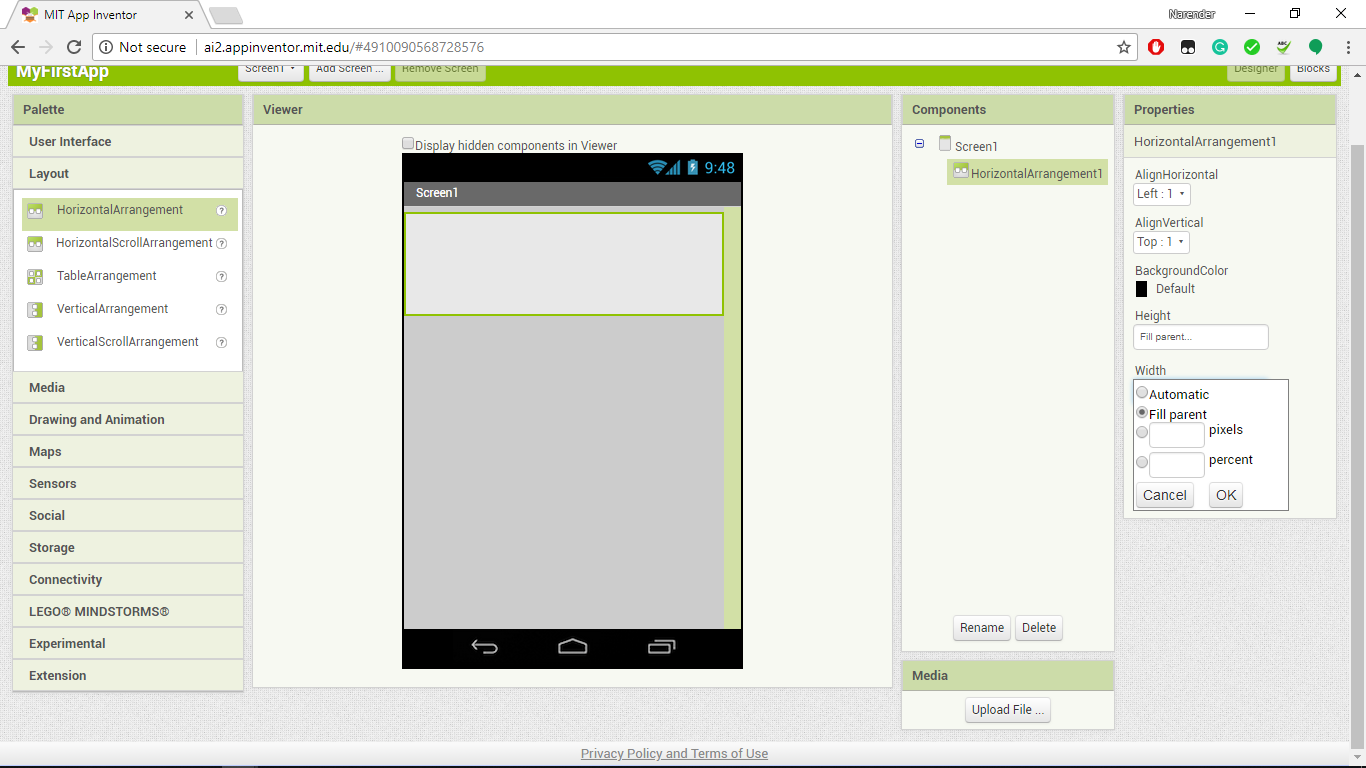Enable Display hidden components in Viewer
1366x768 pixels.
pyautogui.click(x=408, y=144)
